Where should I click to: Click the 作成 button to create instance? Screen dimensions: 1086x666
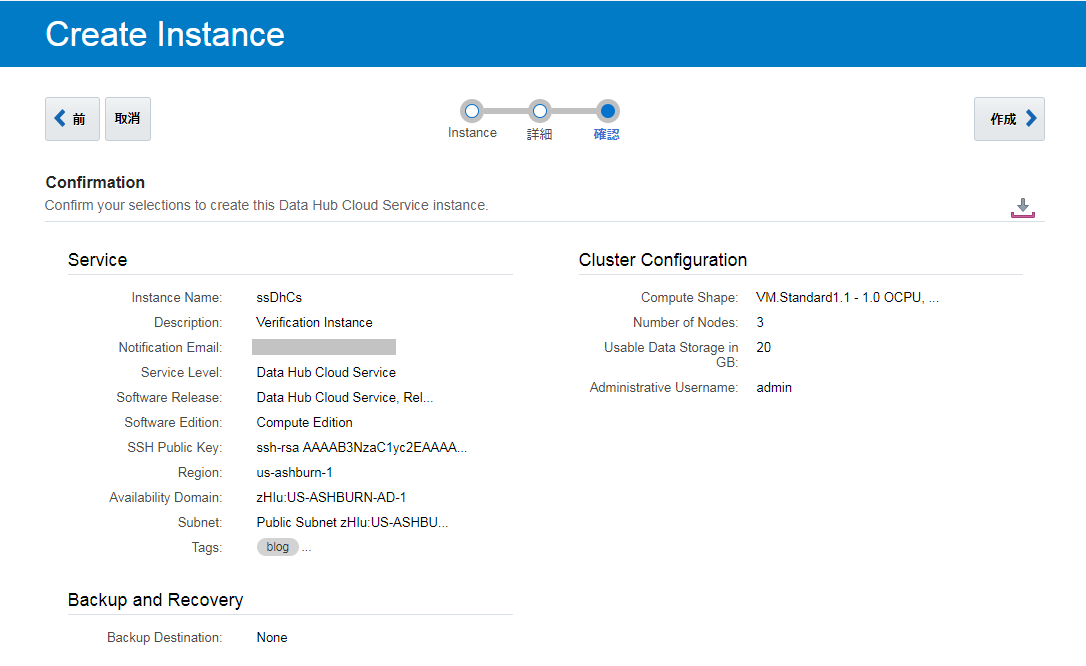[1009, 119]
